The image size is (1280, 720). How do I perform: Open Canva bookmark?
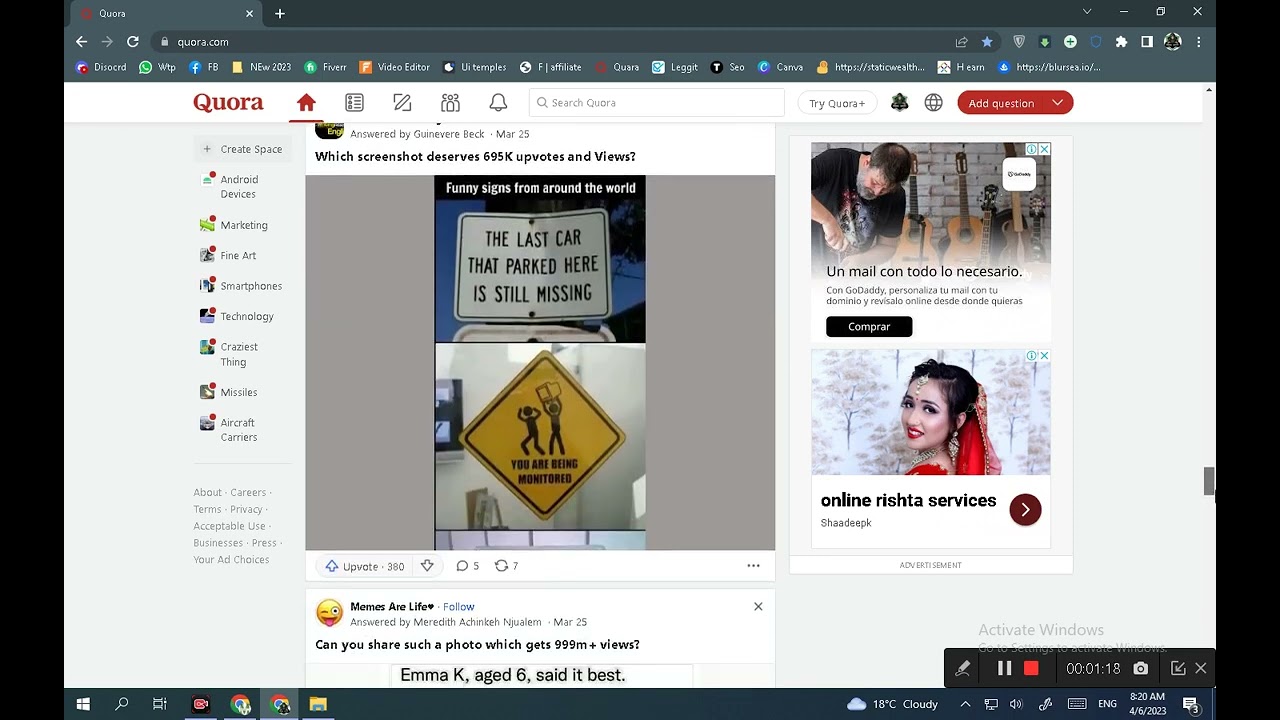click(780, 67)
